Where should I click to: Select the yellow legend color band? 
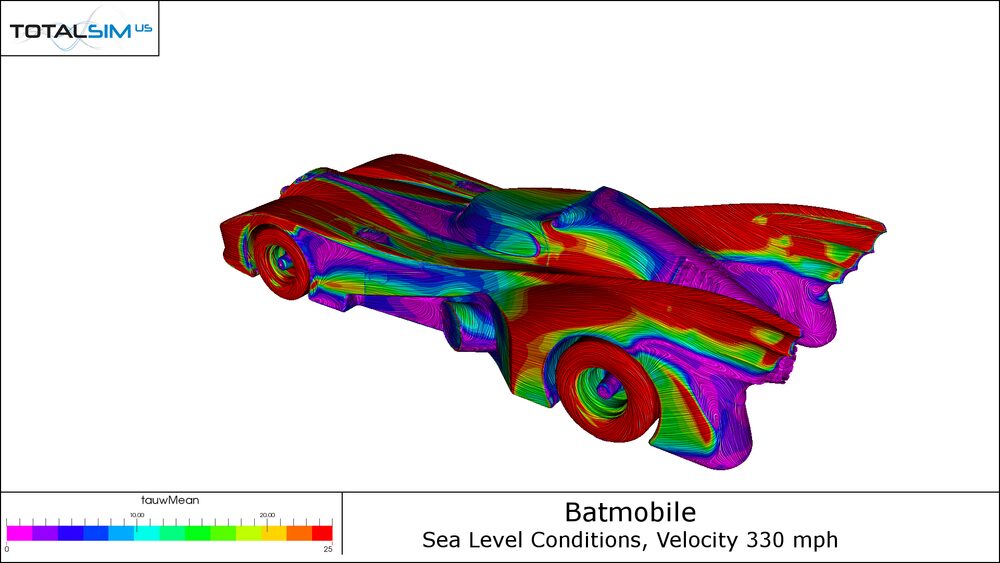pyautogui.click(x=274, y=533)
